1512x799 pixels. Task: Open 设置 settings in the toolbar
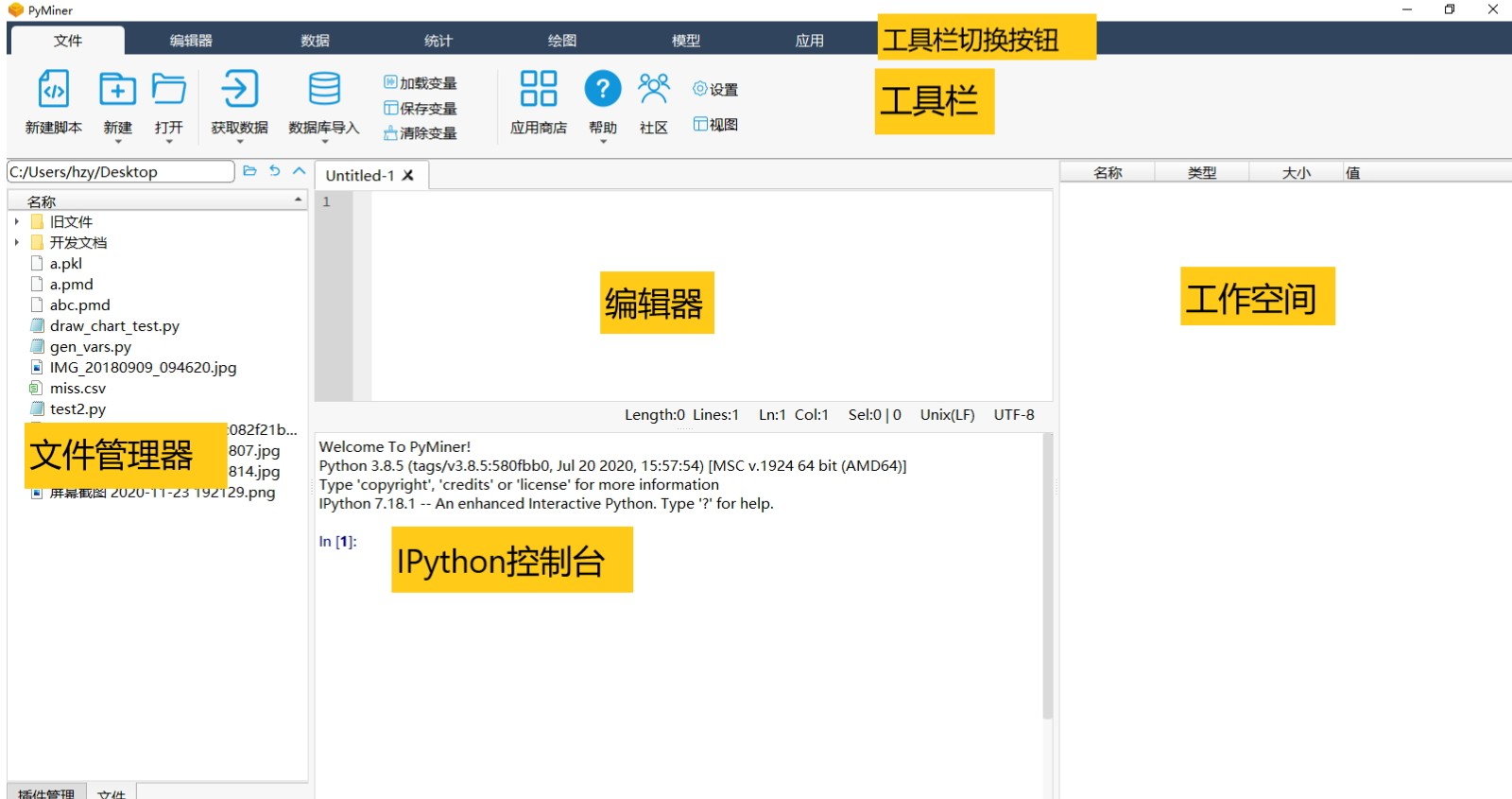715,89
